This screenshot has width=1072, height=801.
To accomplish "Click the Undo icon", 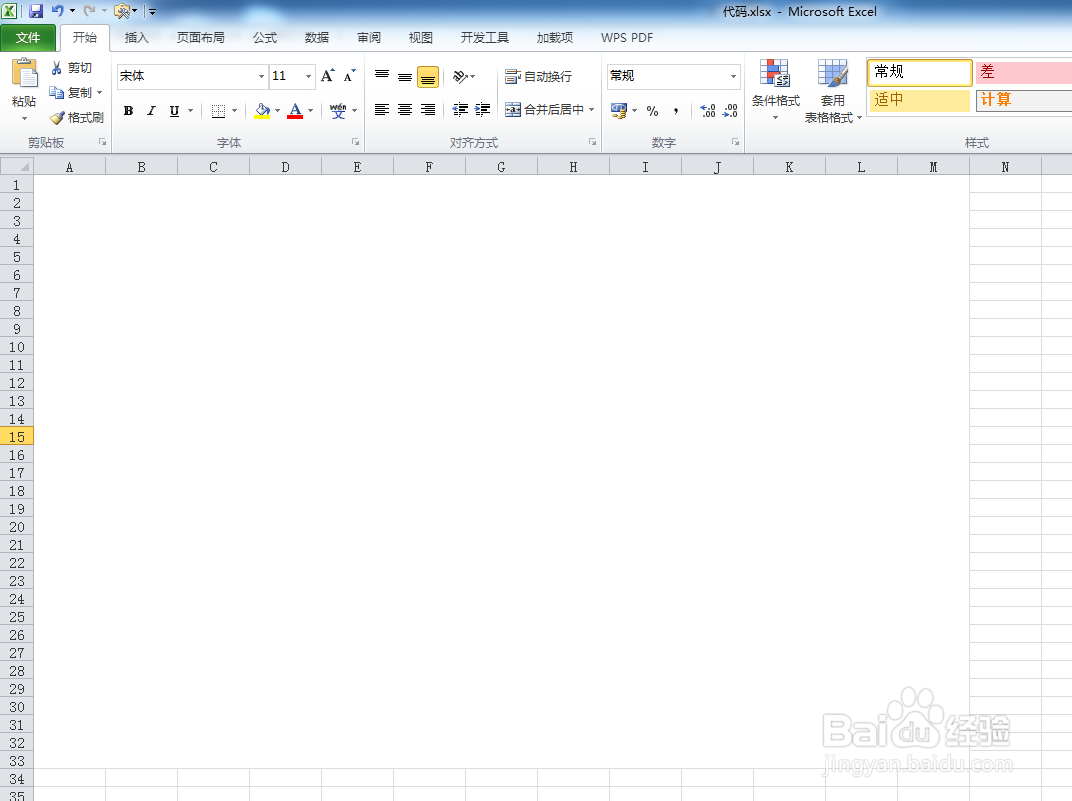I will [57, 10].
